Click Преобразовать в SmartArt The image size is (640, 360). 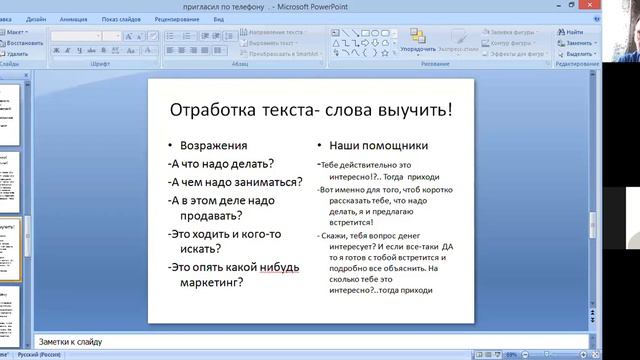(281, 53)
